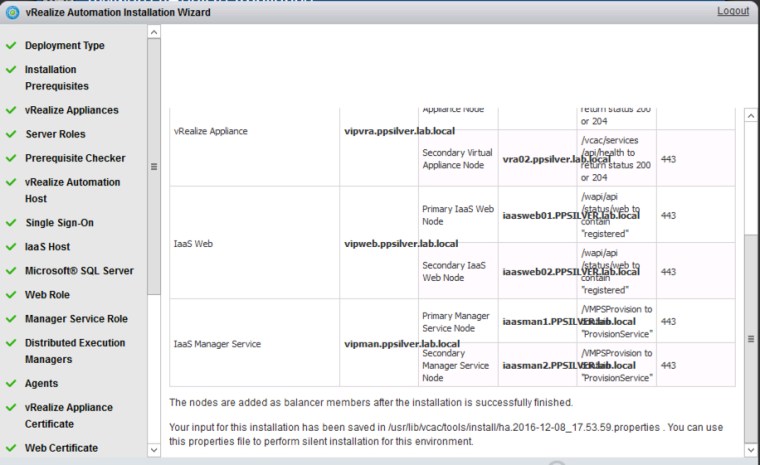Screen dimensions: 760x465
Task: Click content pane scrollbar down arrow
Action: click(750, 450)
